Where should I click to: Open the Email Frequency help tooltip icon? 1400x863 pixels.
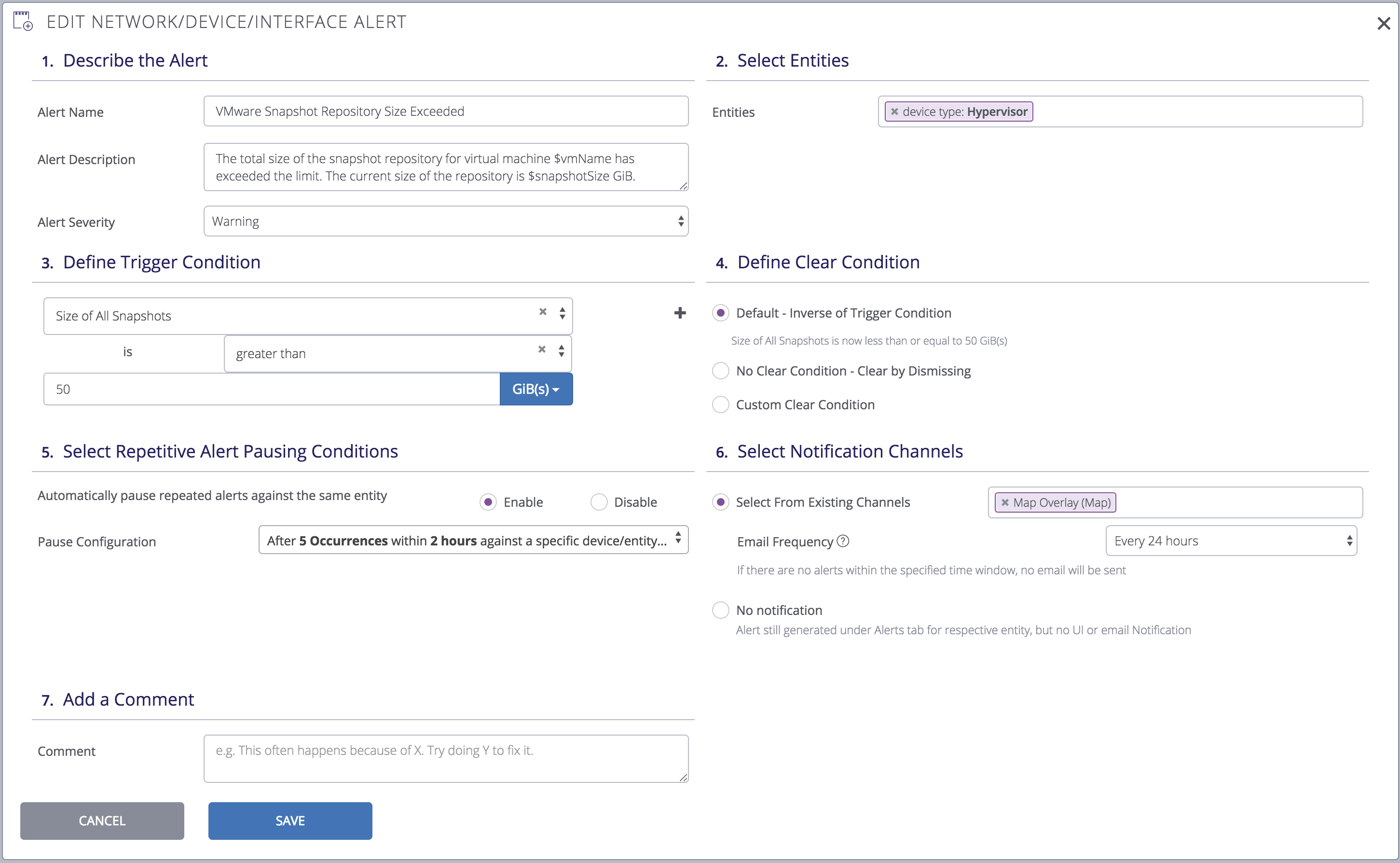pos(843,541)
